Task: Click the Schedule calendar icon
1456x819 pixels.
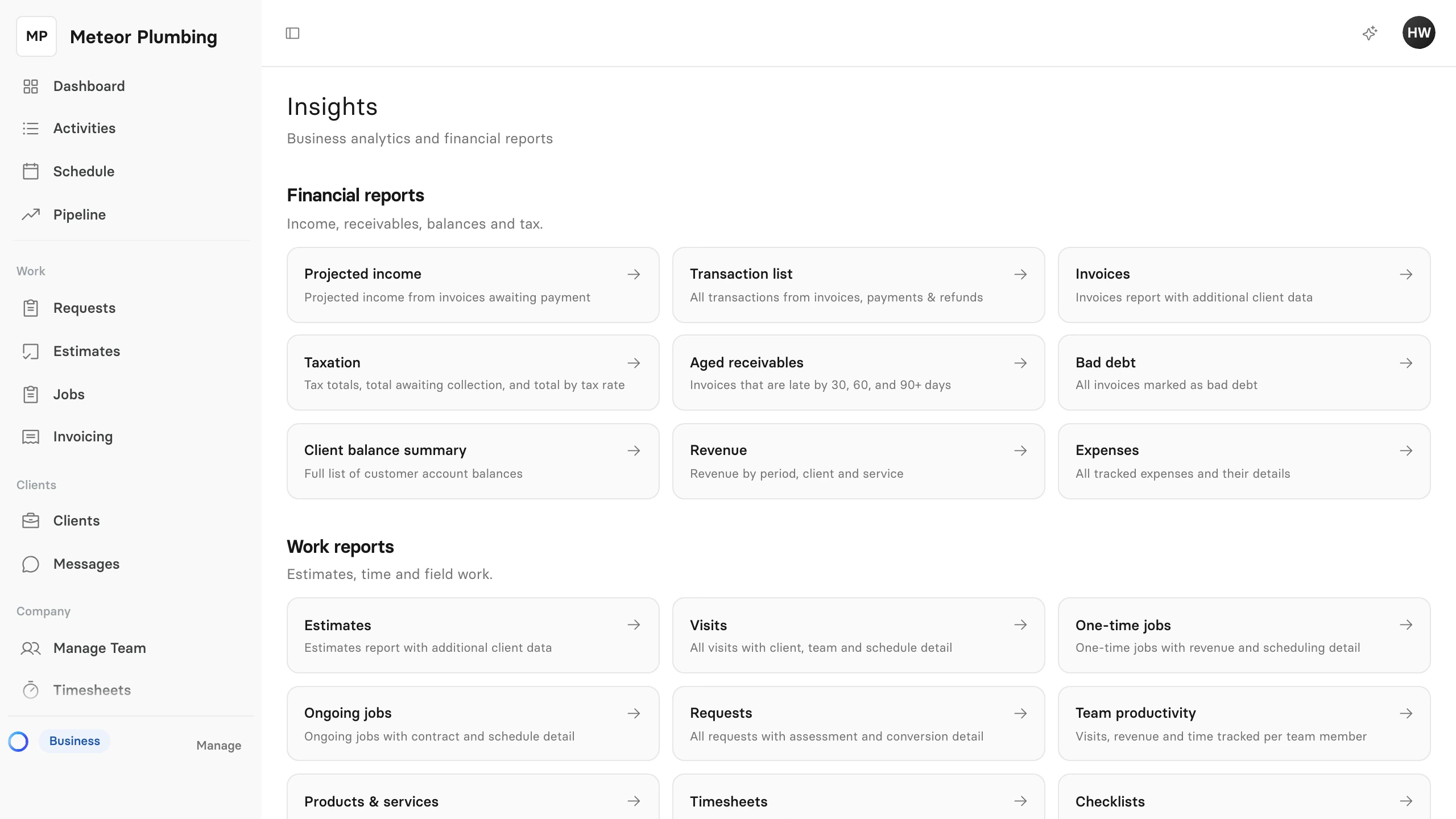Action: coord(30,171)
